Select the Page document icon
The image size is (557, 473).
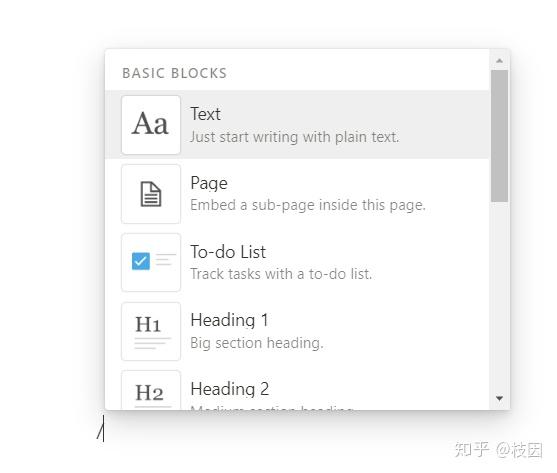click(x=151, y=194)
